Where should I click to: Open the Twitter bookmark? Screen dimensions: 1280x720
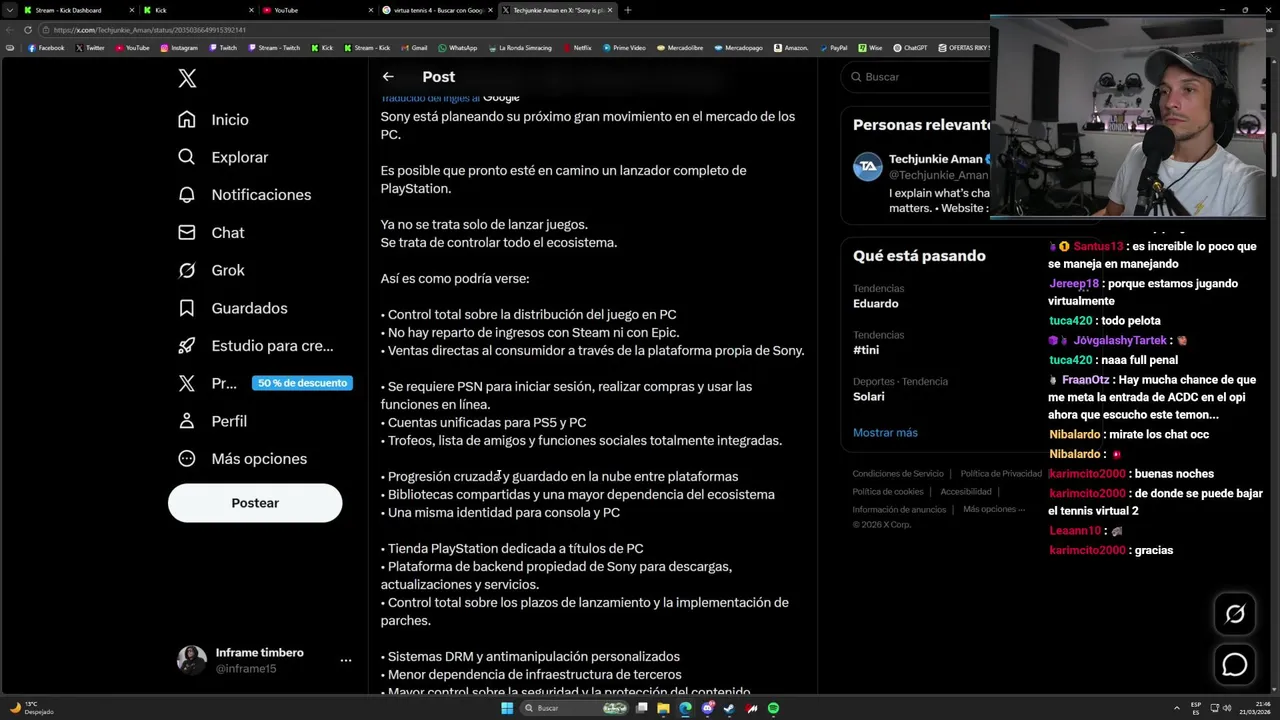90,47
